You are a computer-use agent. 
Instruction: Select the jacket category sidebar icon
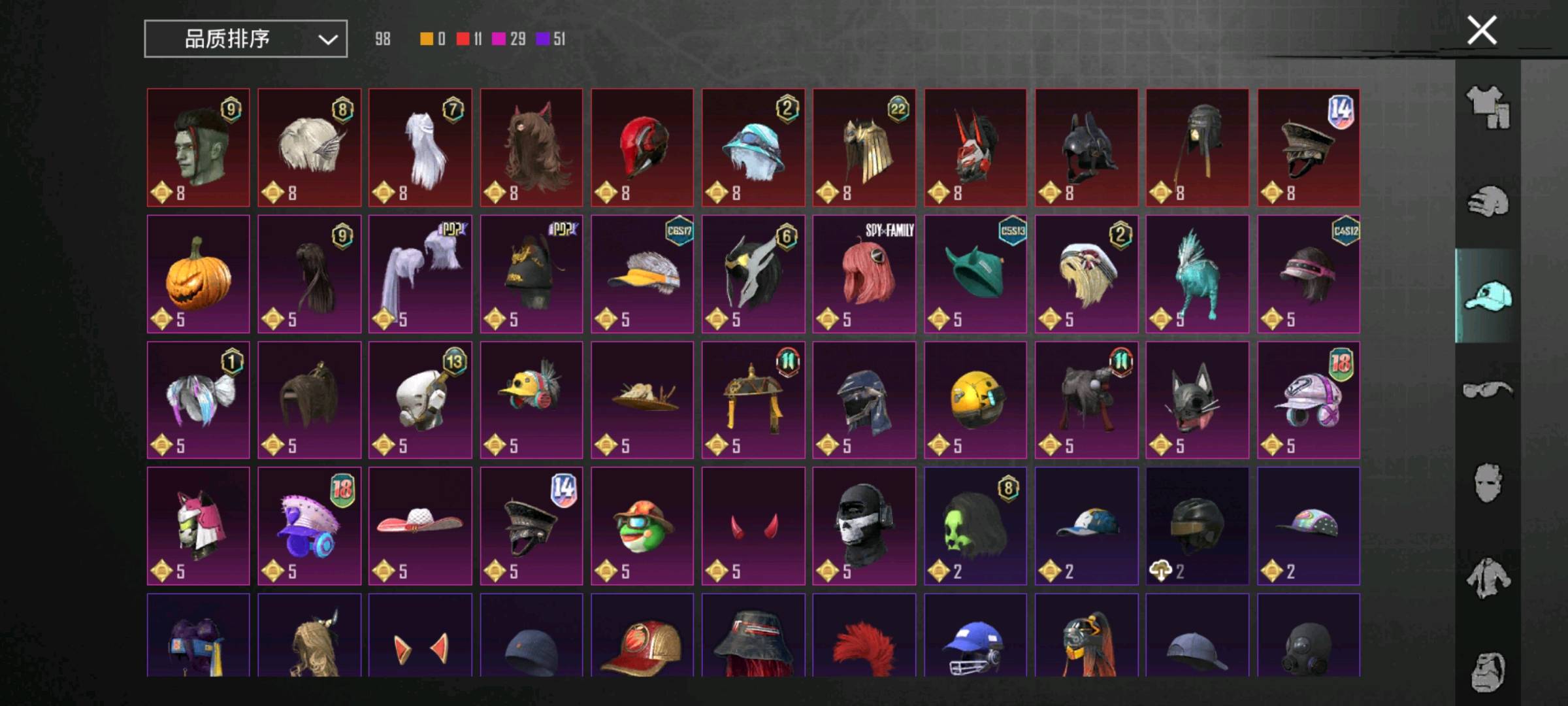(1488, 578)
